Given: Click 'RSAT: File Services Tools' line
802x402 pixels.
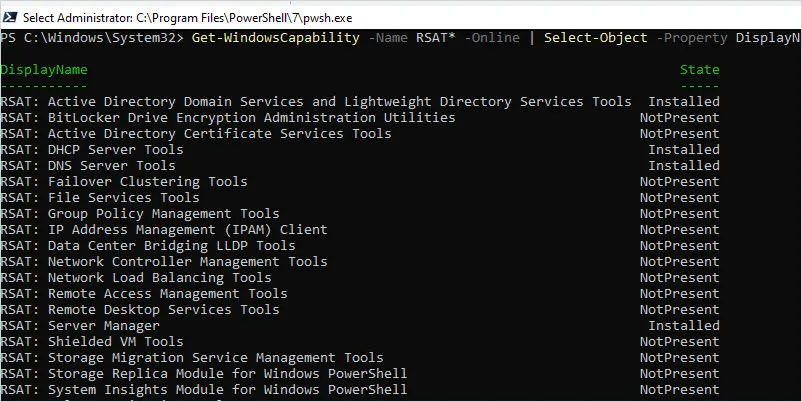Looking at the screenshot, I should [x=100, y=197].
